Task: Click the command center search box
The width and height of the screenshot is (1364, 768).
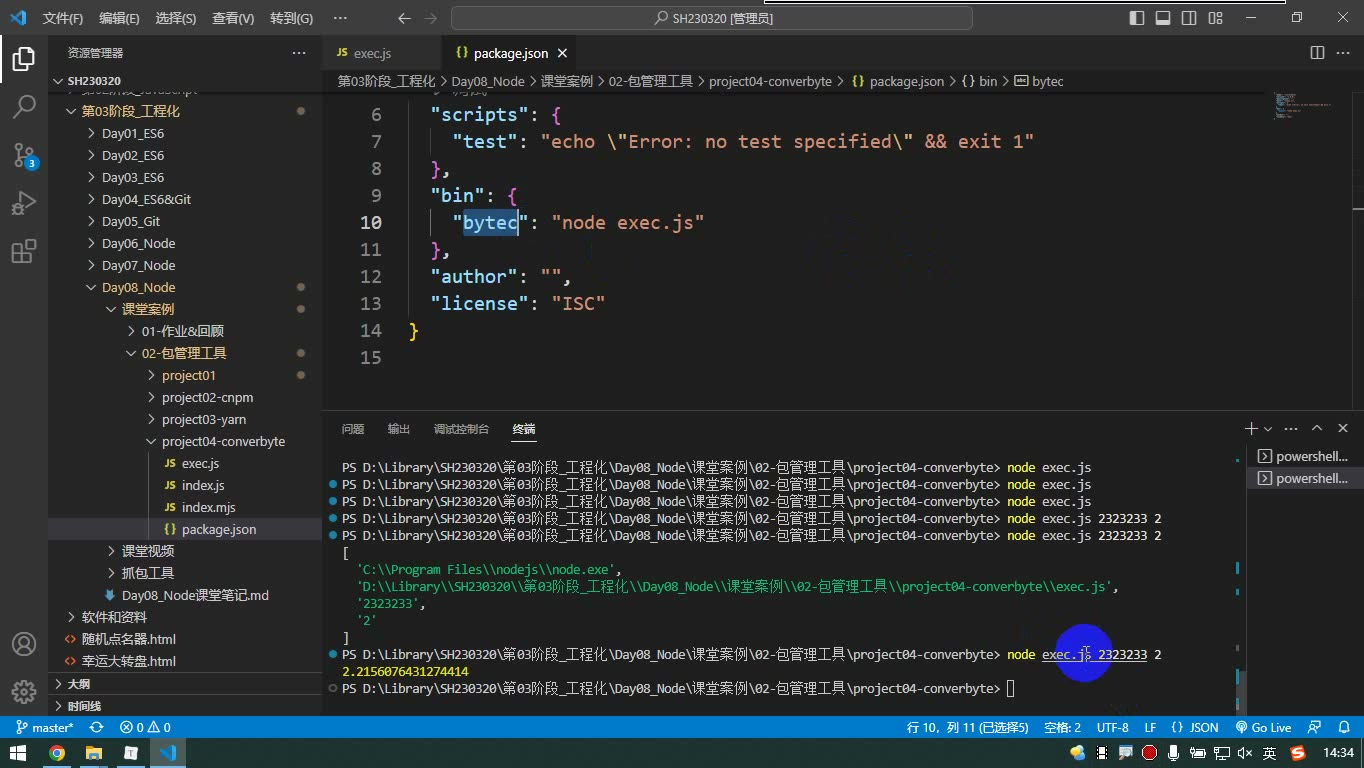Action: click(711, 18)
